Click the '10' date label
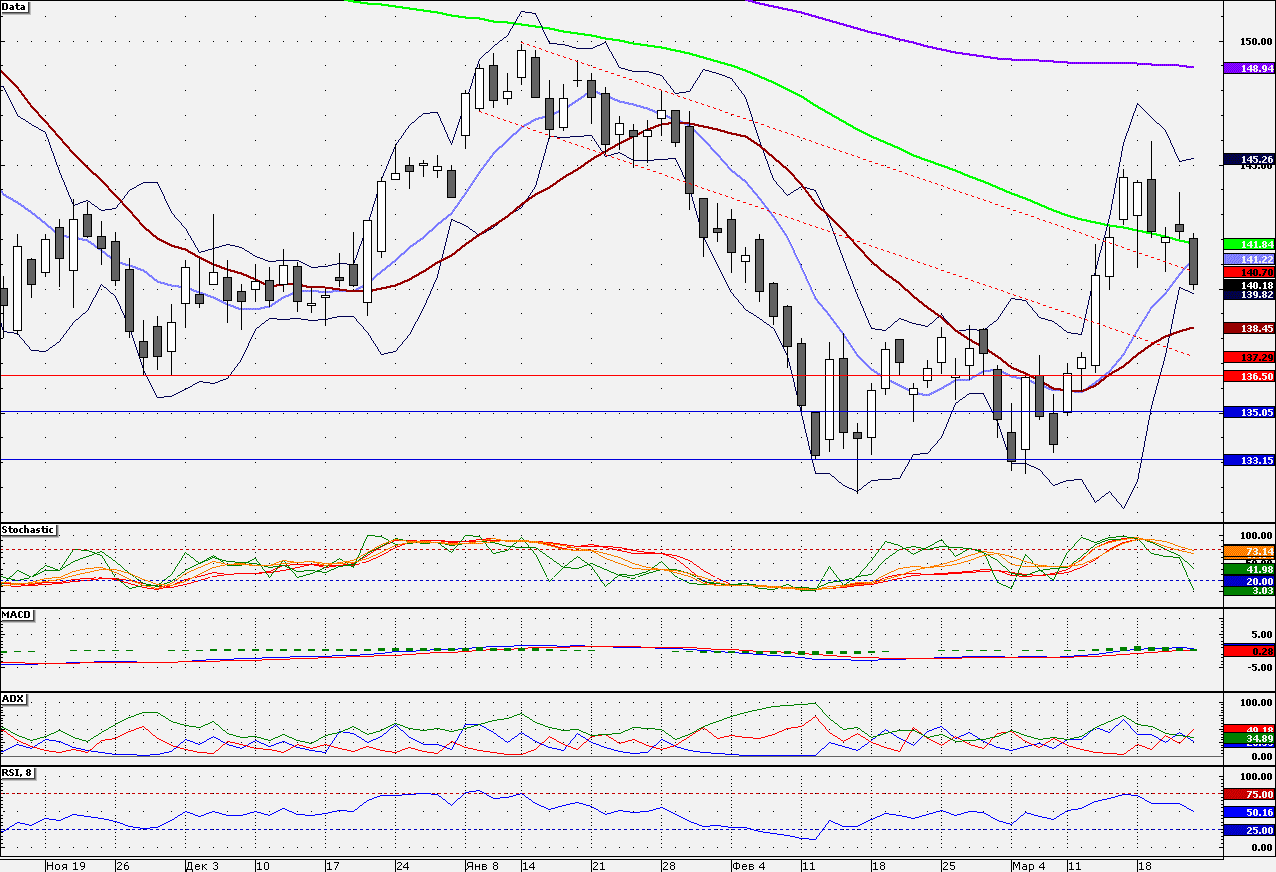The image size is (1276, 872). [x=263, y=866]
